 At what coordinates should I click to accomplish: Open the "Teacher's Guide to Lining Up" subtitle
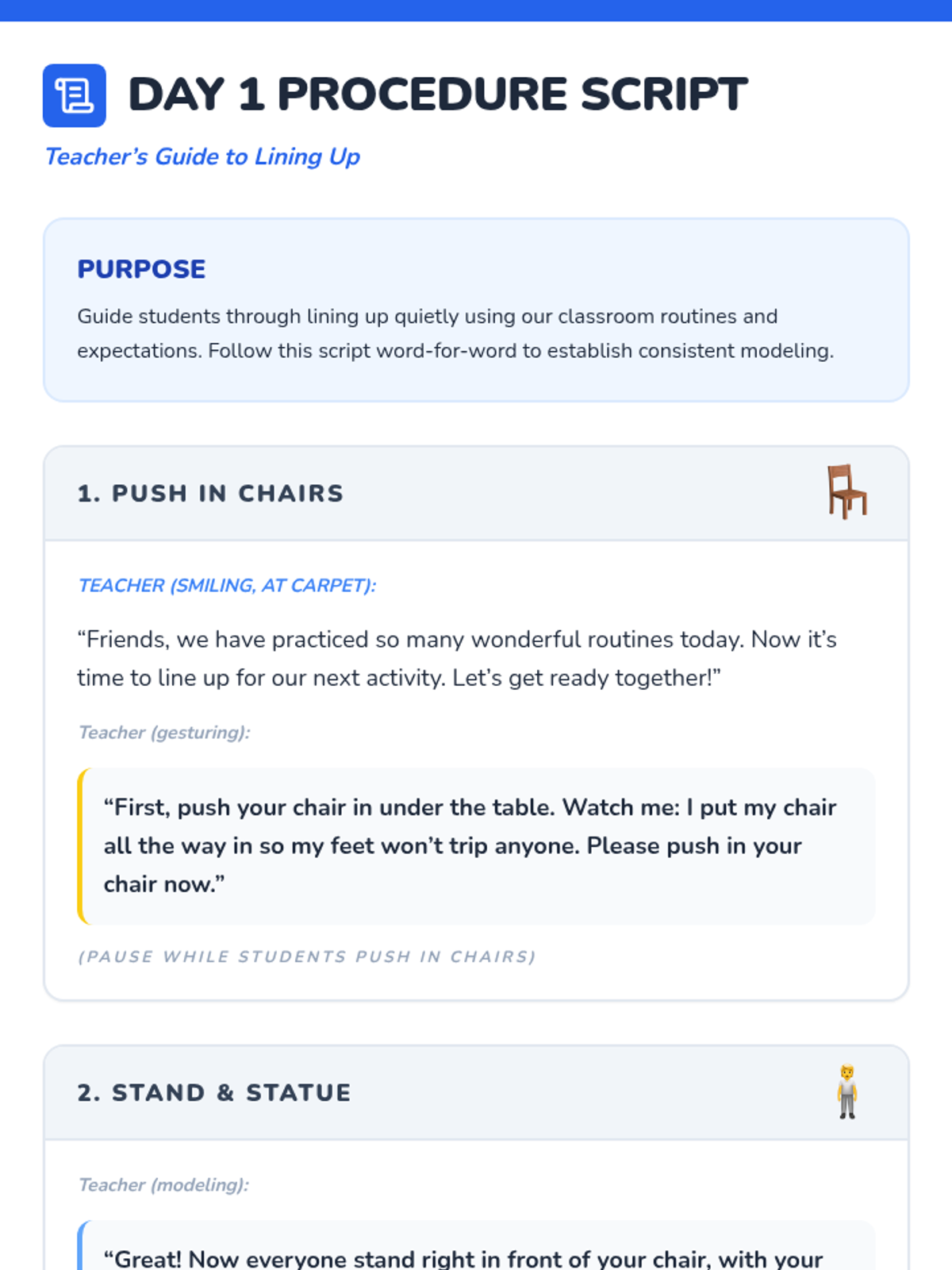[202, 156]
